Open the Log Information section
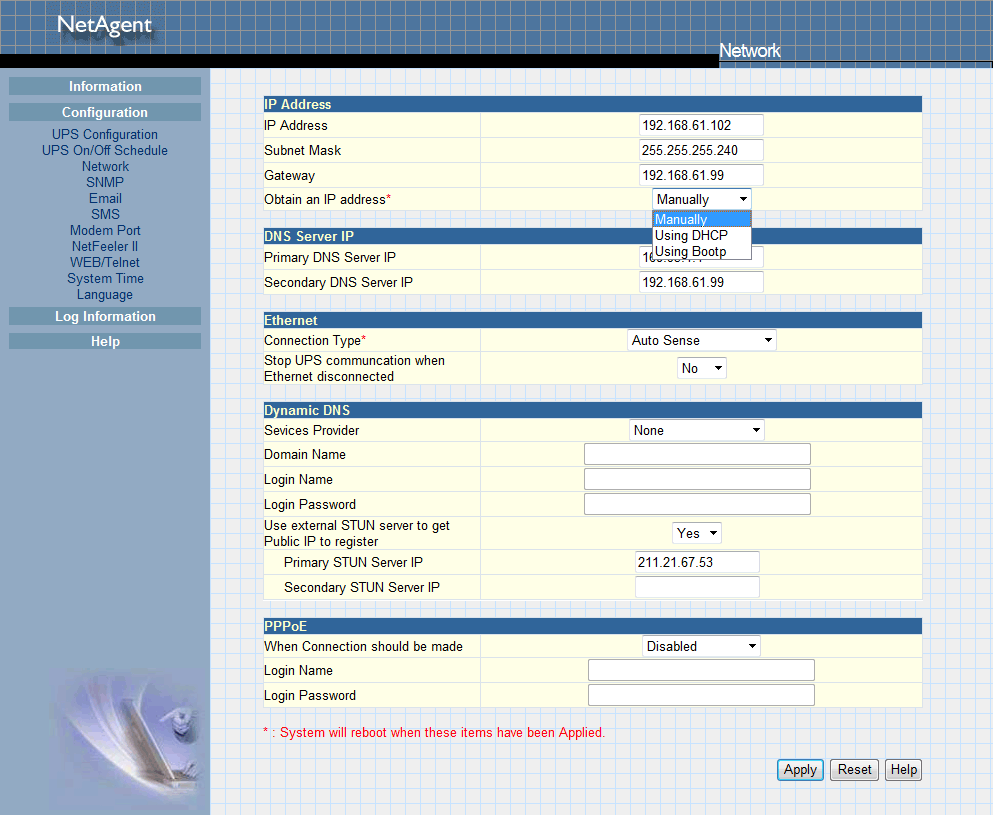The width and height of the screenshot is (993, 815). pyautogui.click(x=105, y=316)
